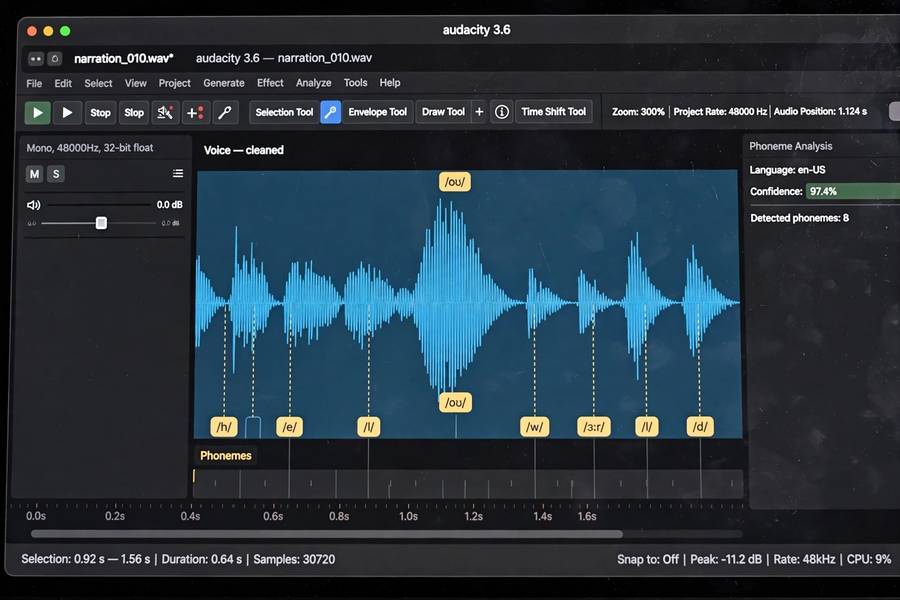Click the Stop button
Screen dimensions: 900x600
click(x=100, y=113)
